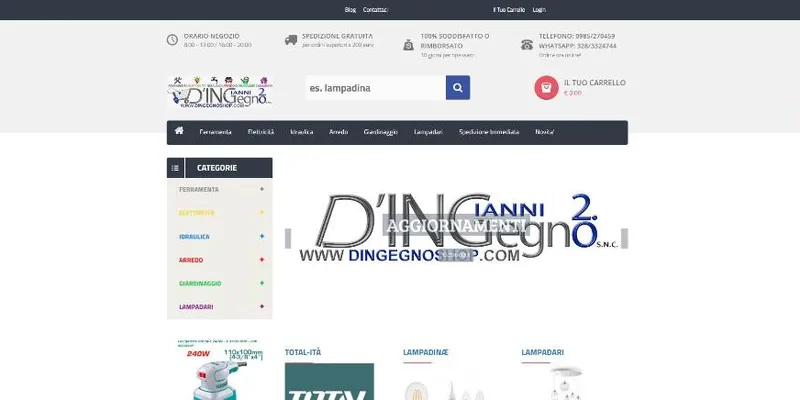Viewport: 800px width, 400px height.
Task: Expand the Elettricità category plus sign
Action: tap(262, 213)
